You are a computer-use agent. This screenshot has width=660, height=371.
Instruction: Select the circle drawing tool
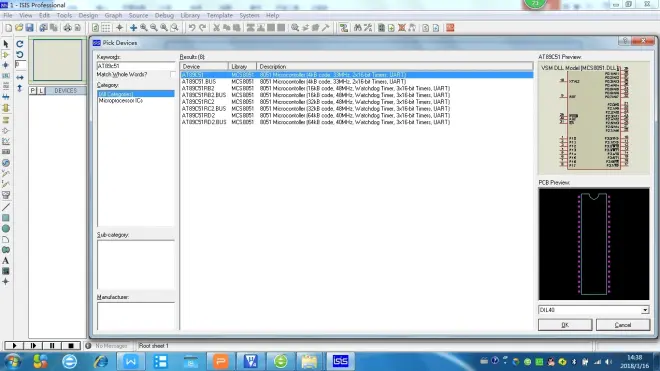tap(5, 229)
